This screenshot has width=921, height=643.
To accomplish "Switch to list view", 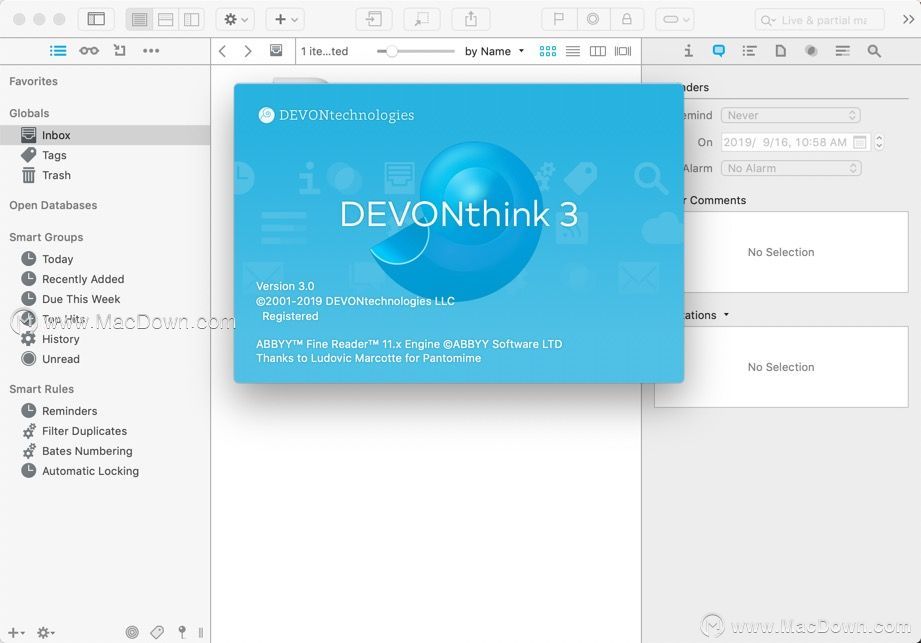I will point(573,52).
